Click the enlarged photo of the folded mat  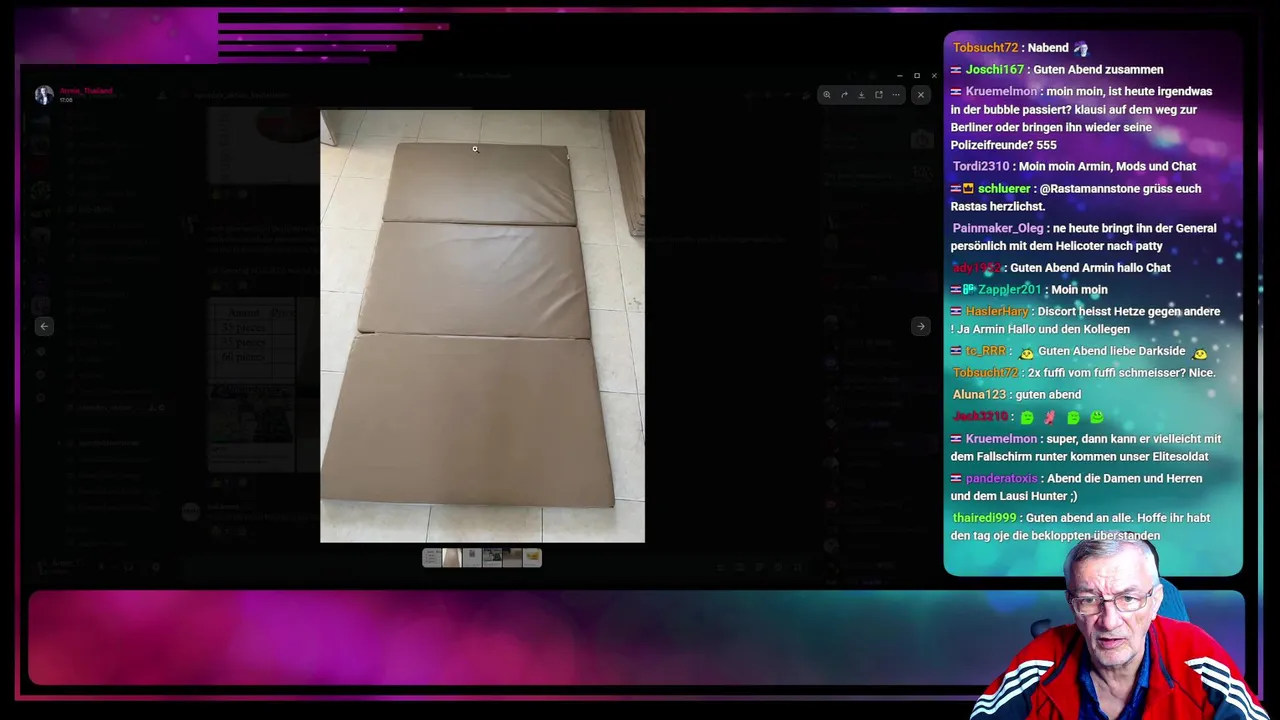482,326
